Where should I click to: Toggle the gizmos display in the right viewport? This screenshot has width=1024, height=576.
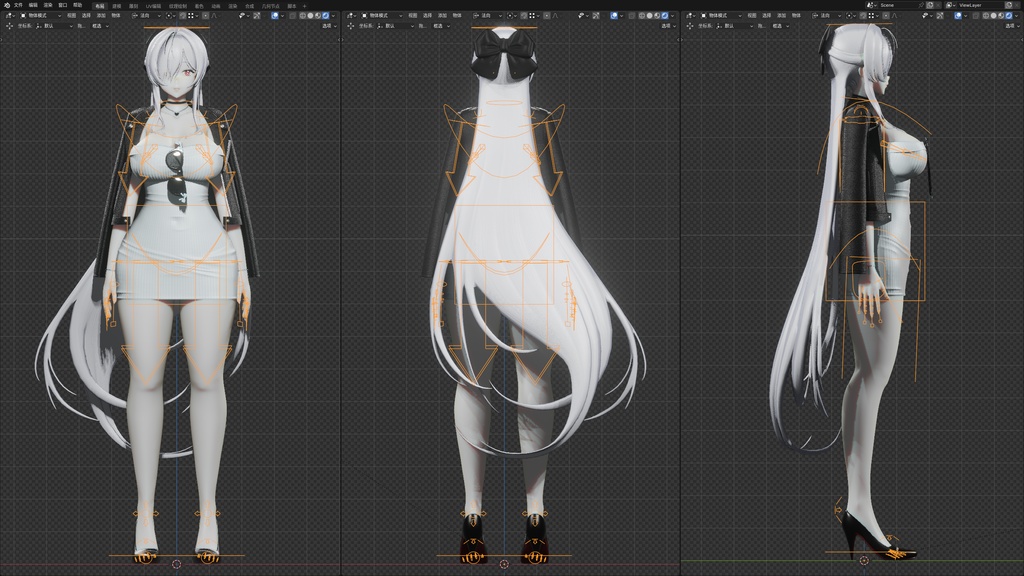[x=938, y=16]
